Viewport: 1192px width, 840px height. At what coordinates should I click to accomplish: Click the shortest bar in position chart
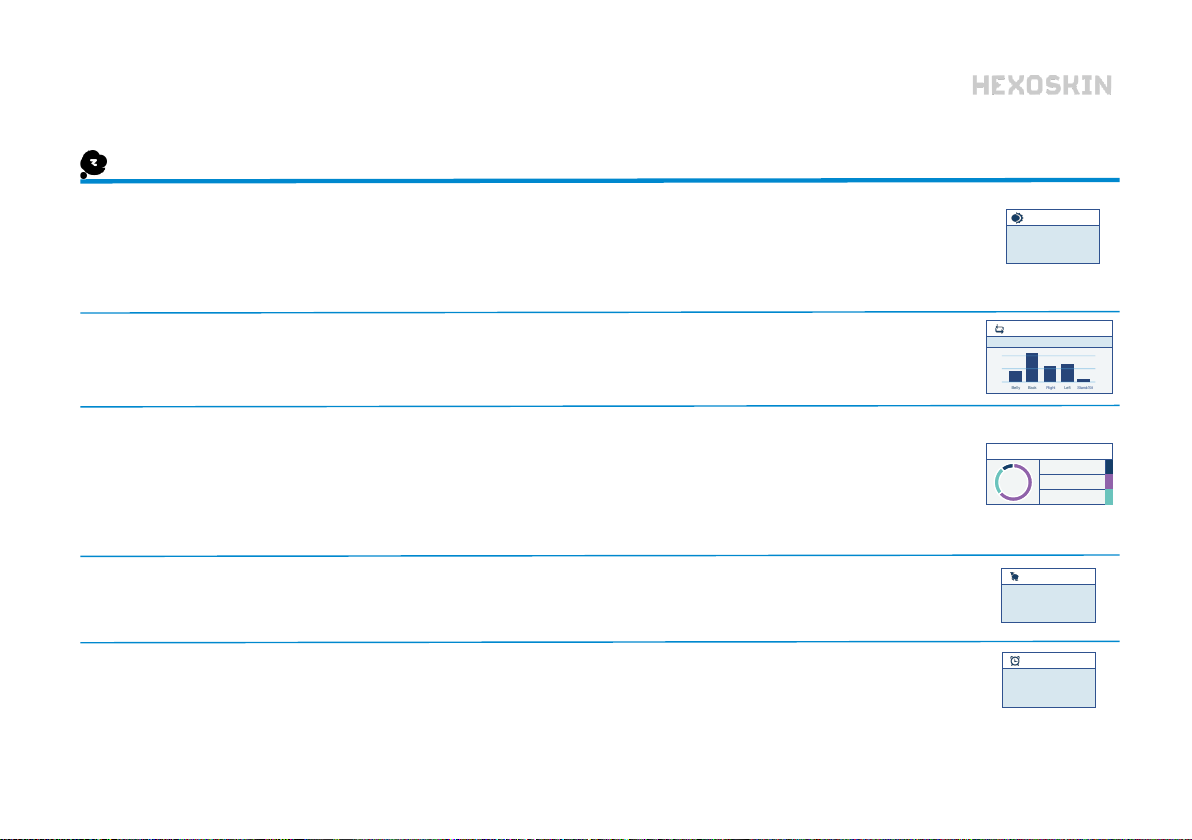[1083, 380]
